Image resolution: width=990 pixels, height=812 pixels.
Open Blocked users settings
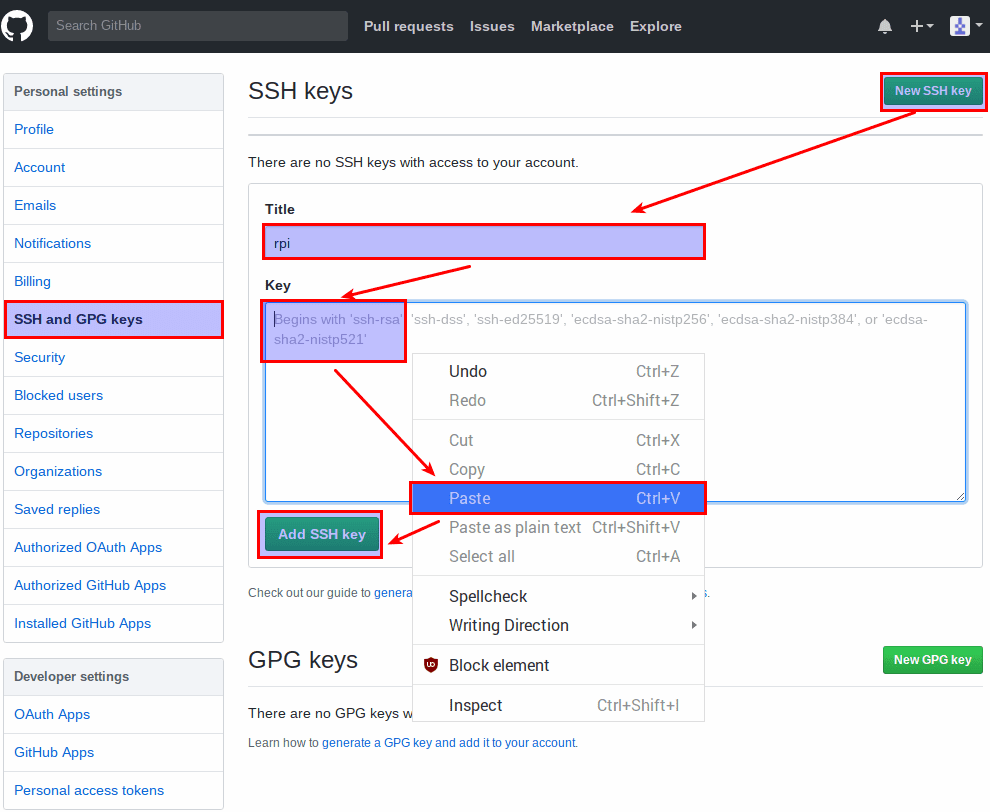(114, 395)
